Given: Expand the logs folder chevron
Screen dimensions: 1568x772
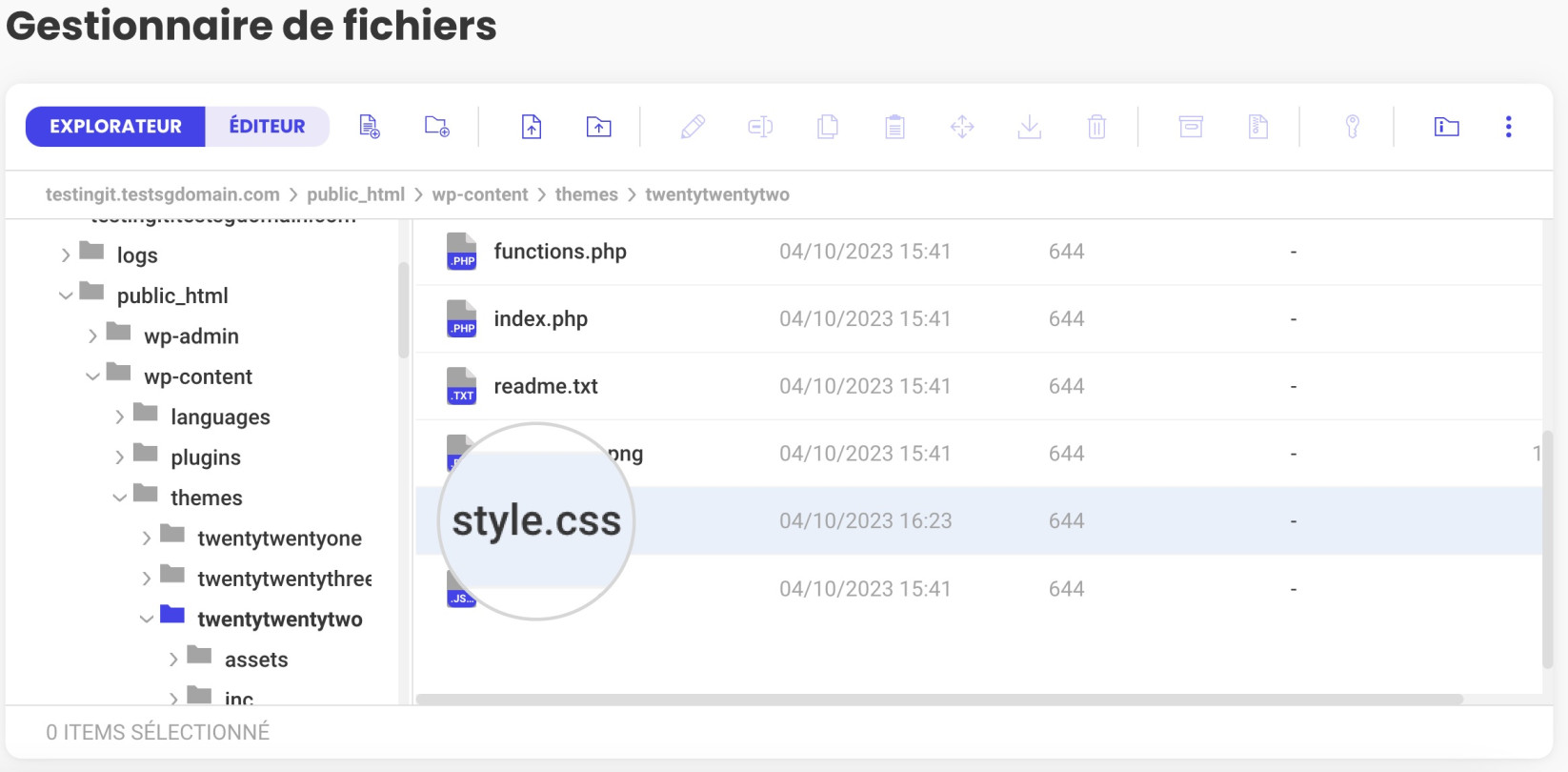Looking at the screenshot, I should click(65, 255).
